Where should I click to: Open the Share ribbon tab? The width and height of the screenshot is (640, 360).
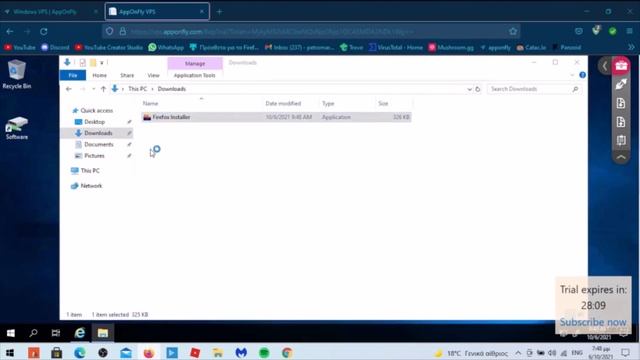pos(127,75)
